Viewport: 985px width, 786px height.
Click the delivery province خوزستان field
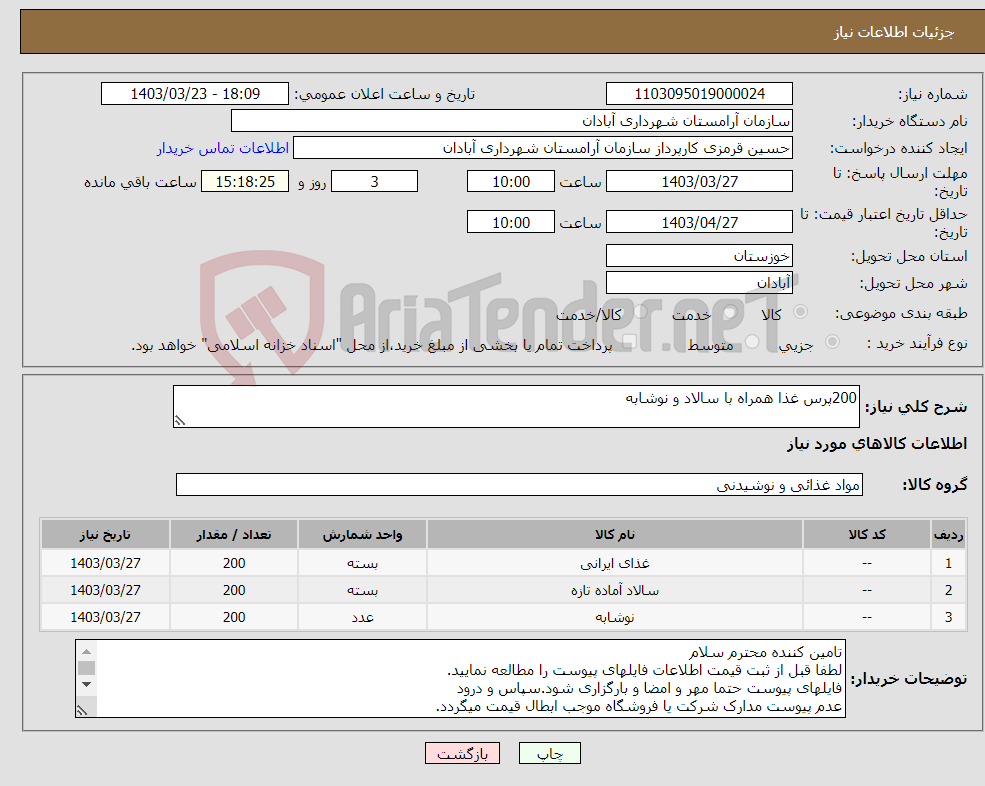pyautogui.click(x=699, y=256)
